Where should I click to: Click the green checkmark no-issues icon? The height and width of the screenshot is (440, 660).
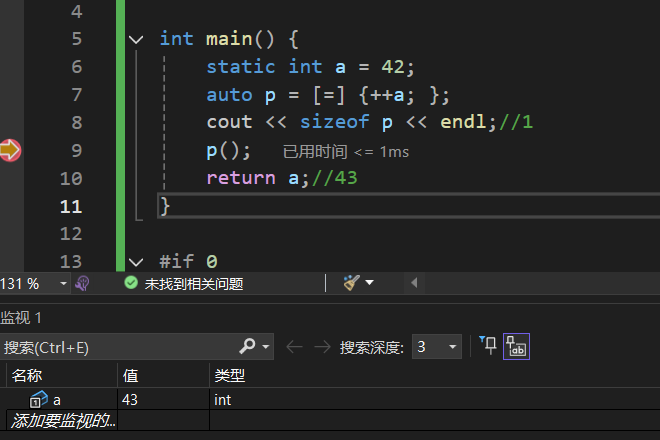tap(130, 284)
